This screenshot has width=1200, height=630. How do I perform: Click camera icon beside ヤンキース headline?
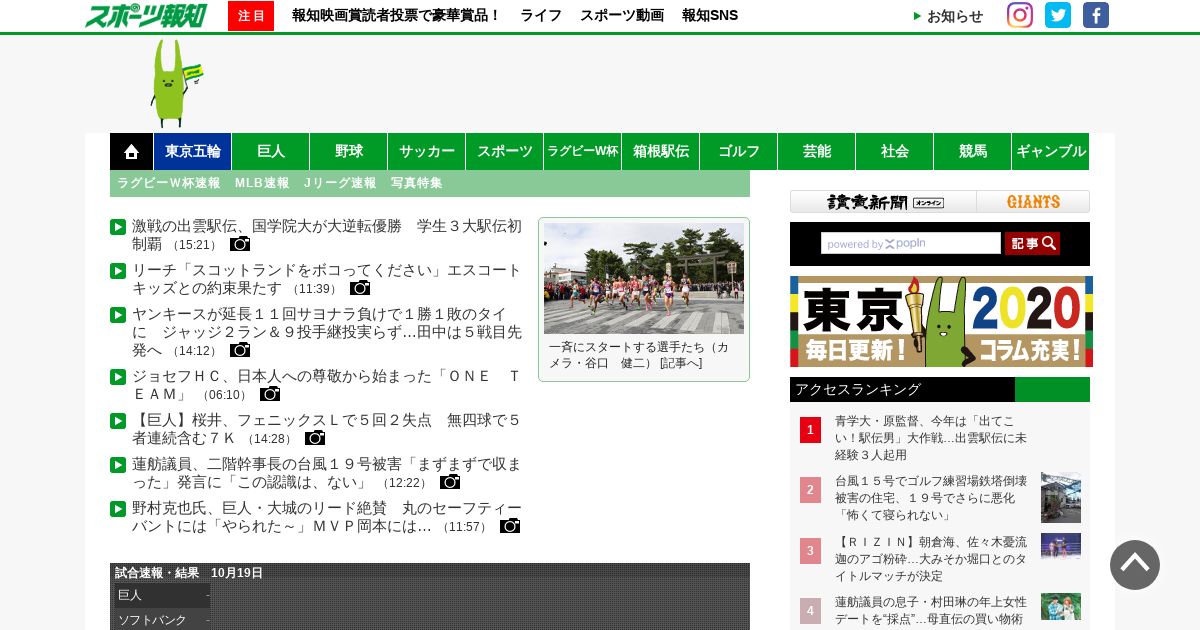coord(240,350)
